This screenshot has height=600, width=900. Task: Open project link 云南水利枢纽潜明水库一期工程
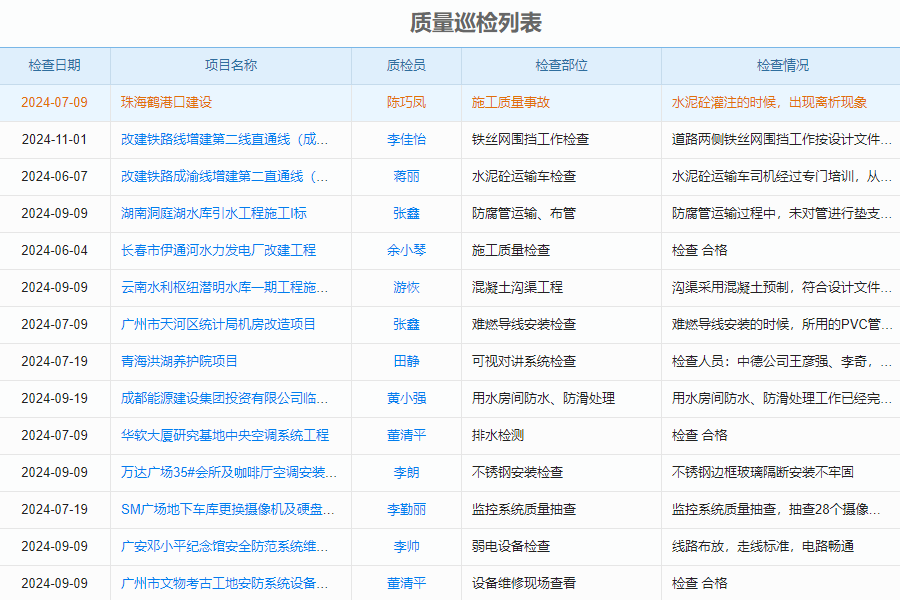point(224,288)
